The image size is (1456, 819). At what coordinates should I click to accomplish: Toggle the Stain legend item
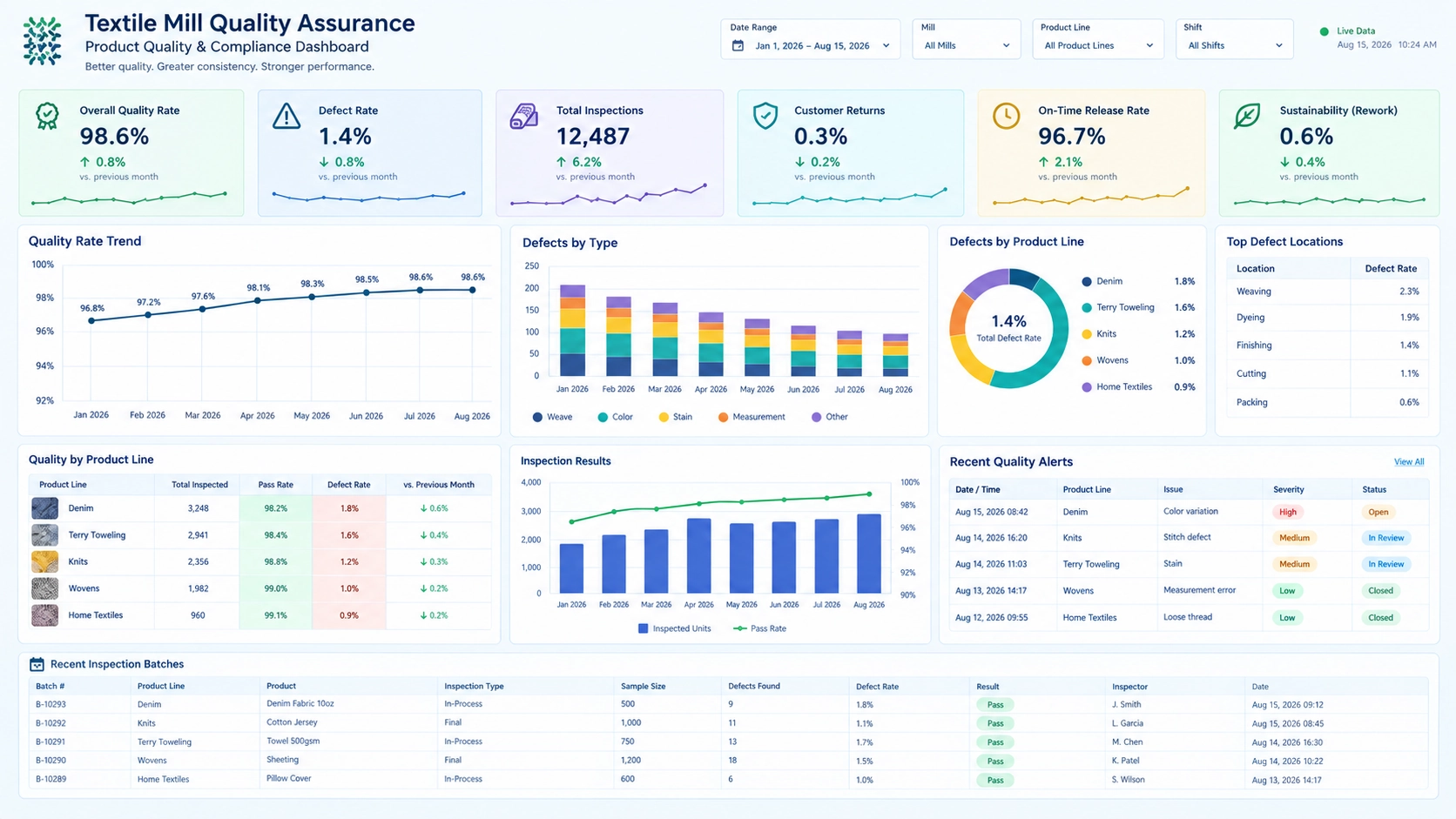point(675,417)
